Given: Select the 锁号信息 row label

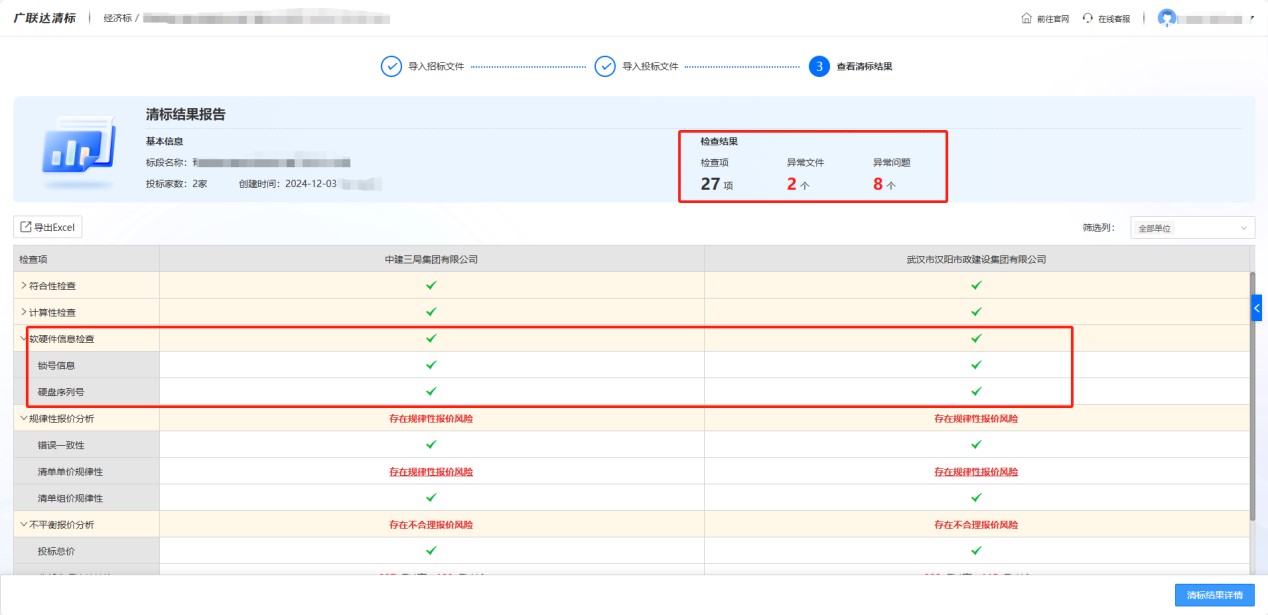Looking at the screenshot, I should [56, 365].
